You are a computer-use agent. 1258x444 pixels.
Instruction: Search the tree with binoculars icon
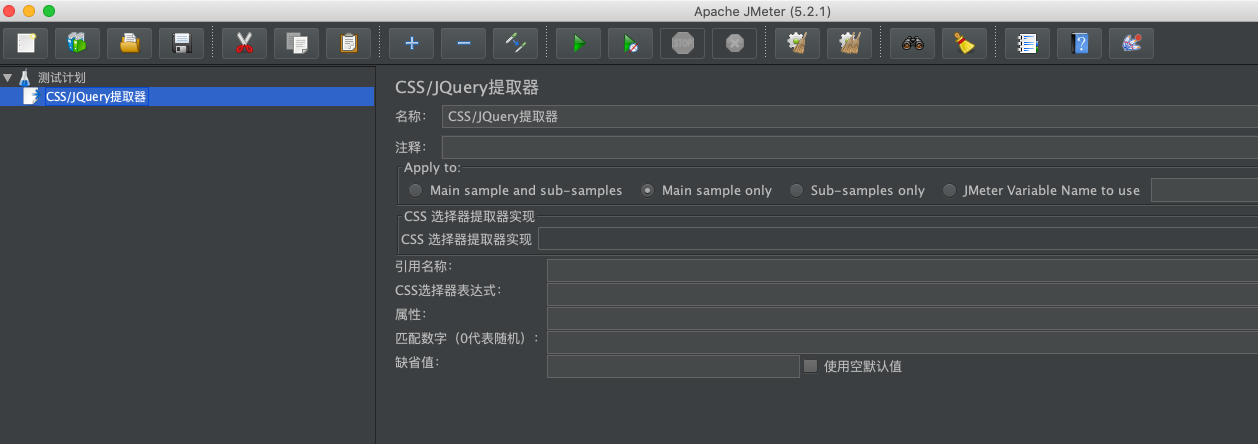(x=912, y=43)
